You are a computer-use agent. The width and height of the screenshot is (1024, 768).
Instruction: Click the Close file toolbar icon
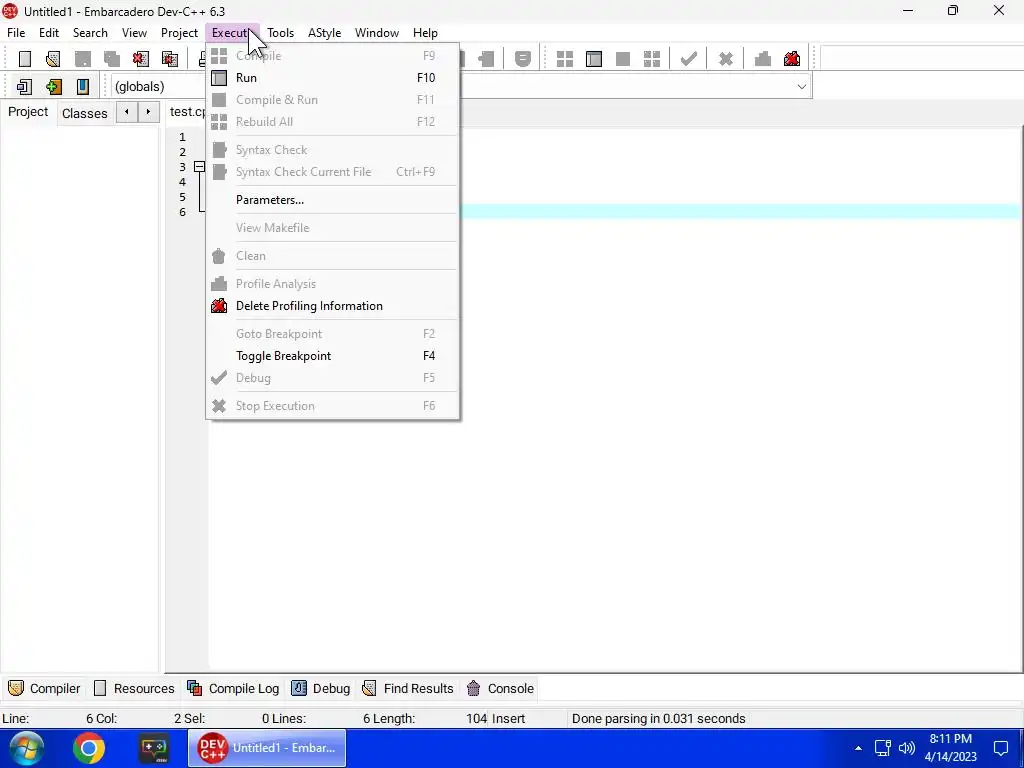click(x=140, y=59)
